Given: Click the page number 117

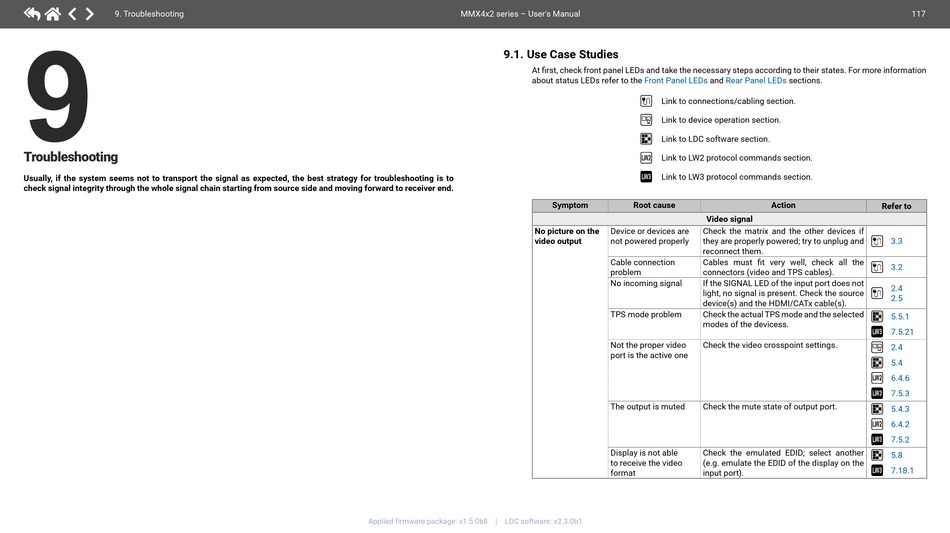Looking at the screenshot, I should coord(918,13).
